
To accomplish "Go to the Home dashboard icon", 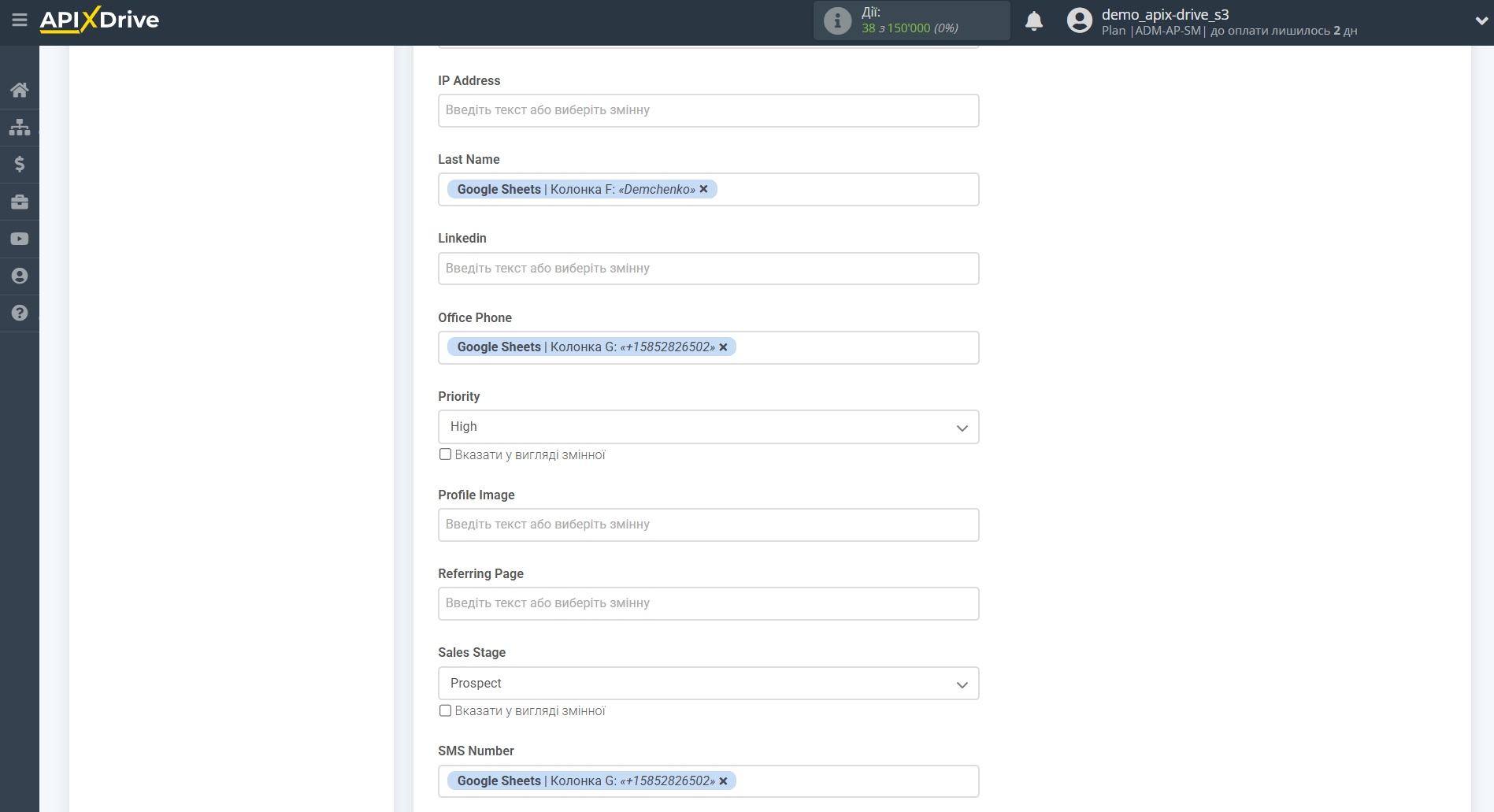I will [20, 90].
